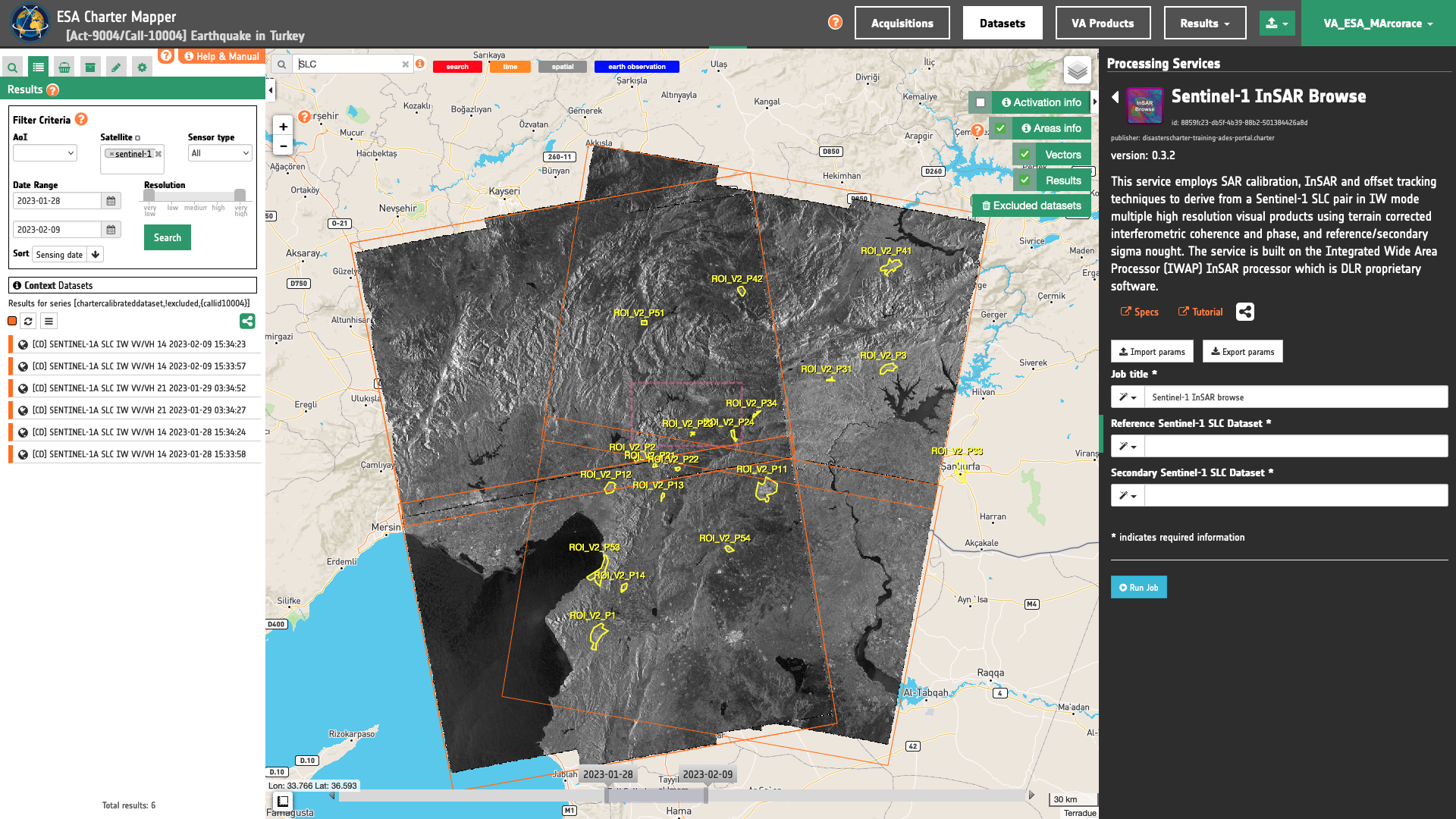Select the blue earth observation filter tag
This screenshot has height=819, width=1456.
(637, 67)
